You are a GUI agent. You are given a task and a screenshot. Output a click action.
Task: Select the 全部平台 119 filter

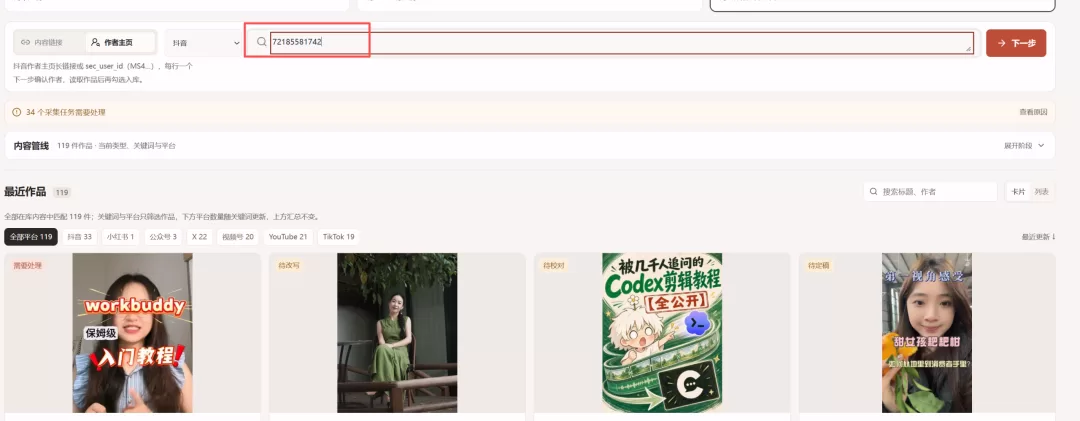(x=31, y=236)
